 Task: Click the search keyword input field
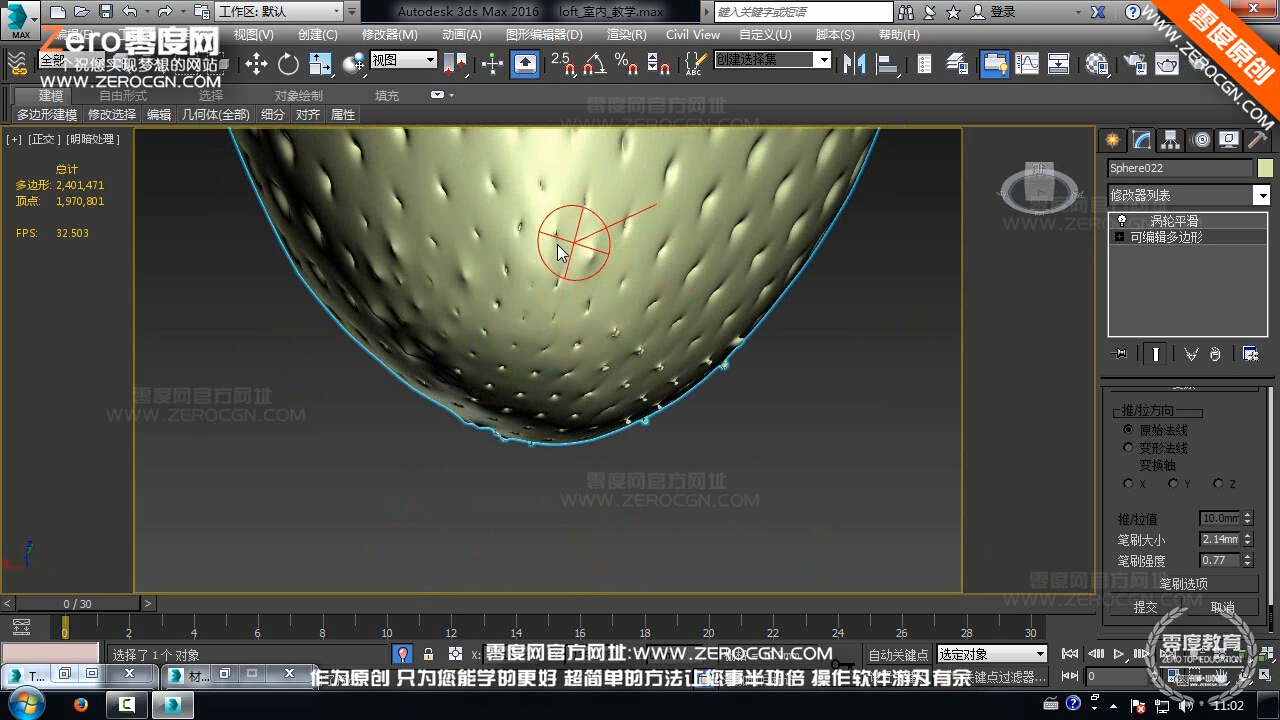pyautogui.click(x=804, y=12)
